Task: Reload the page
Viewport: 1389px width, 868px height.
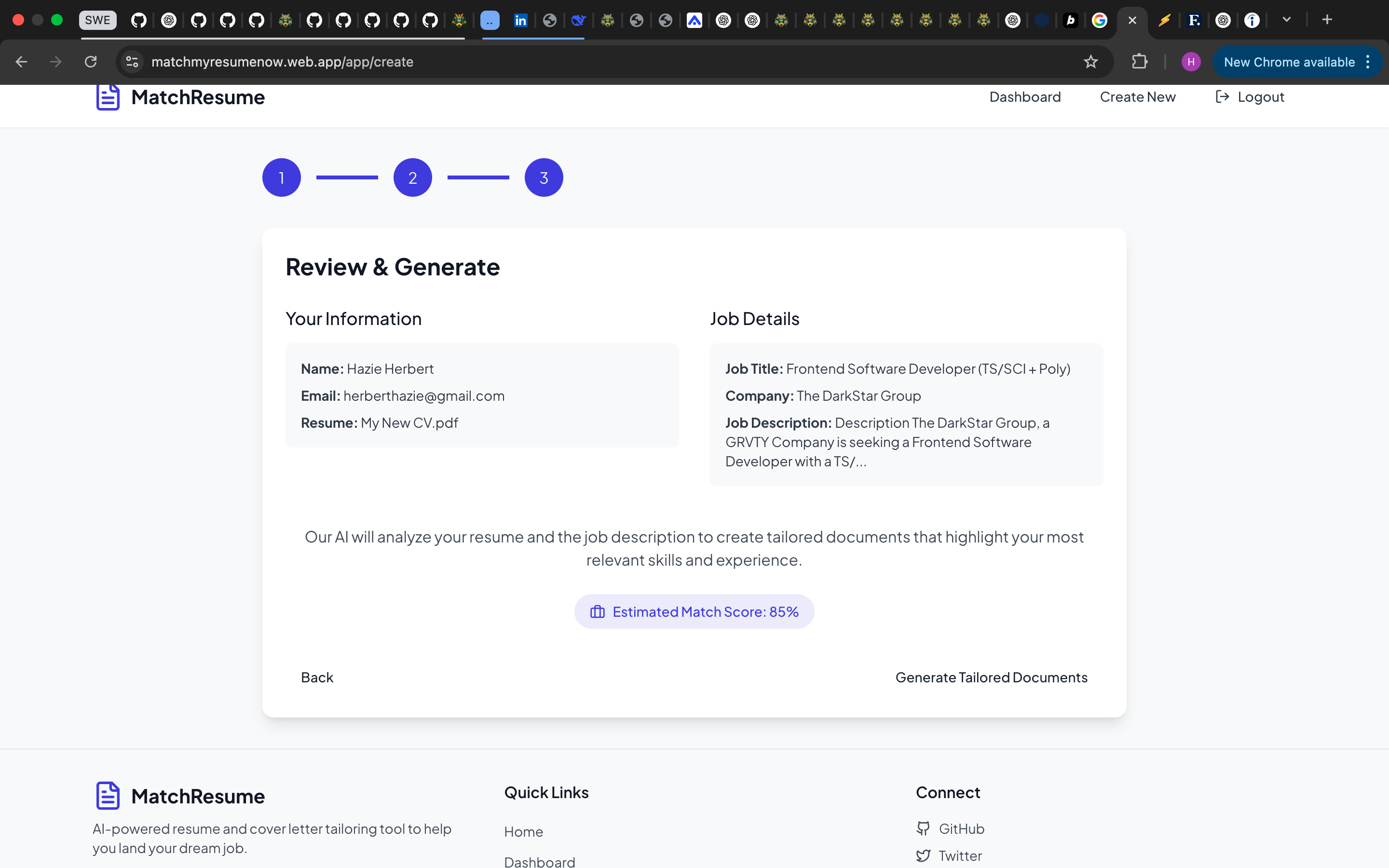Action: (x=91, y=62)
